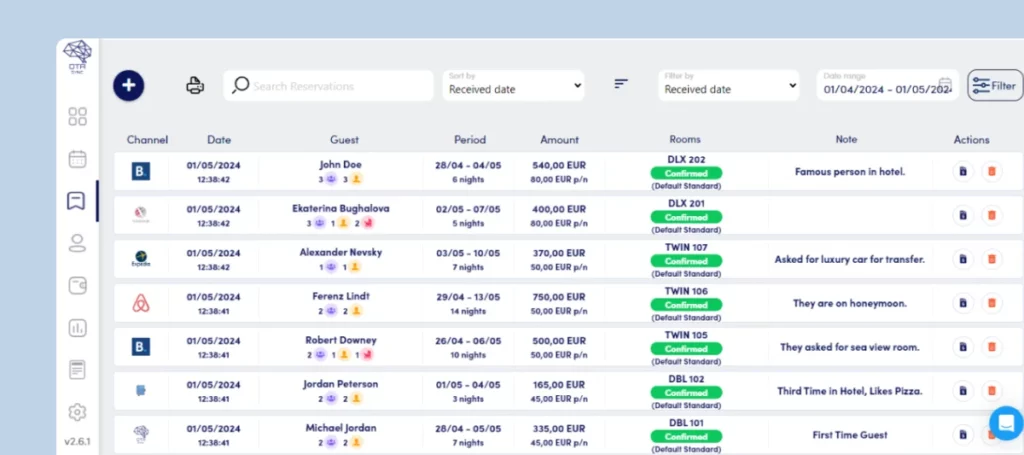Click Confirmed status for DLX 202
The width and height of the screenshot is (1024, 455).
coord(686,173)
